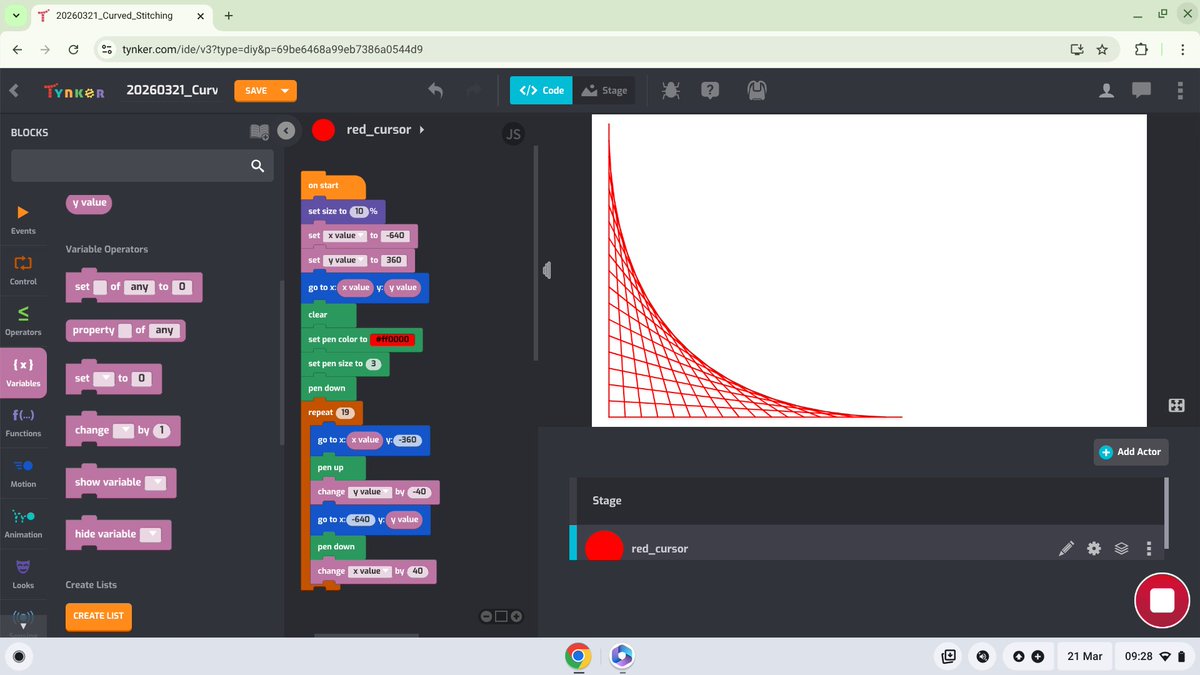Image resolution: width=1200 pixels, height=675 pixels.
Task: Select the Control block category
Action: pos(23,270)
